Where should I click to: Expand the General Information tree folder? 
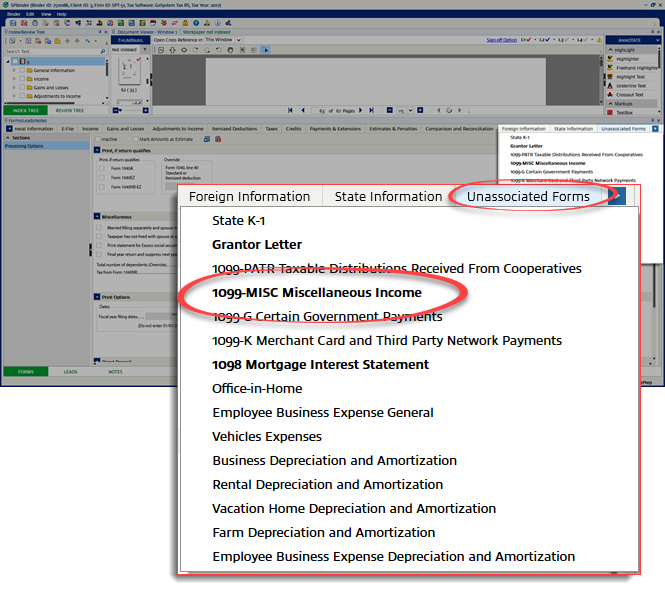(14, 71)
